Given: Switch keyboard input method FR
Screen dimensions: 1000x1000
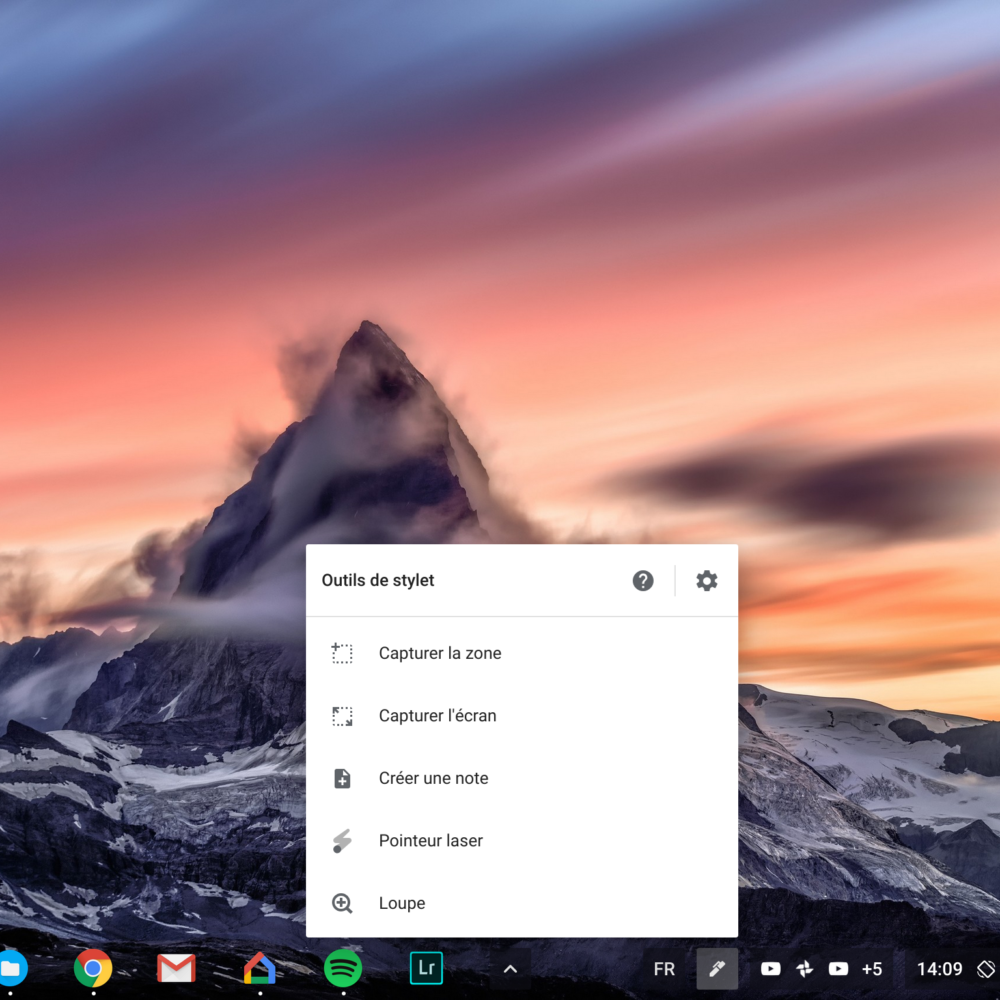Looking at the screenshot, I should pyautogui.click(x=664, y=969).
